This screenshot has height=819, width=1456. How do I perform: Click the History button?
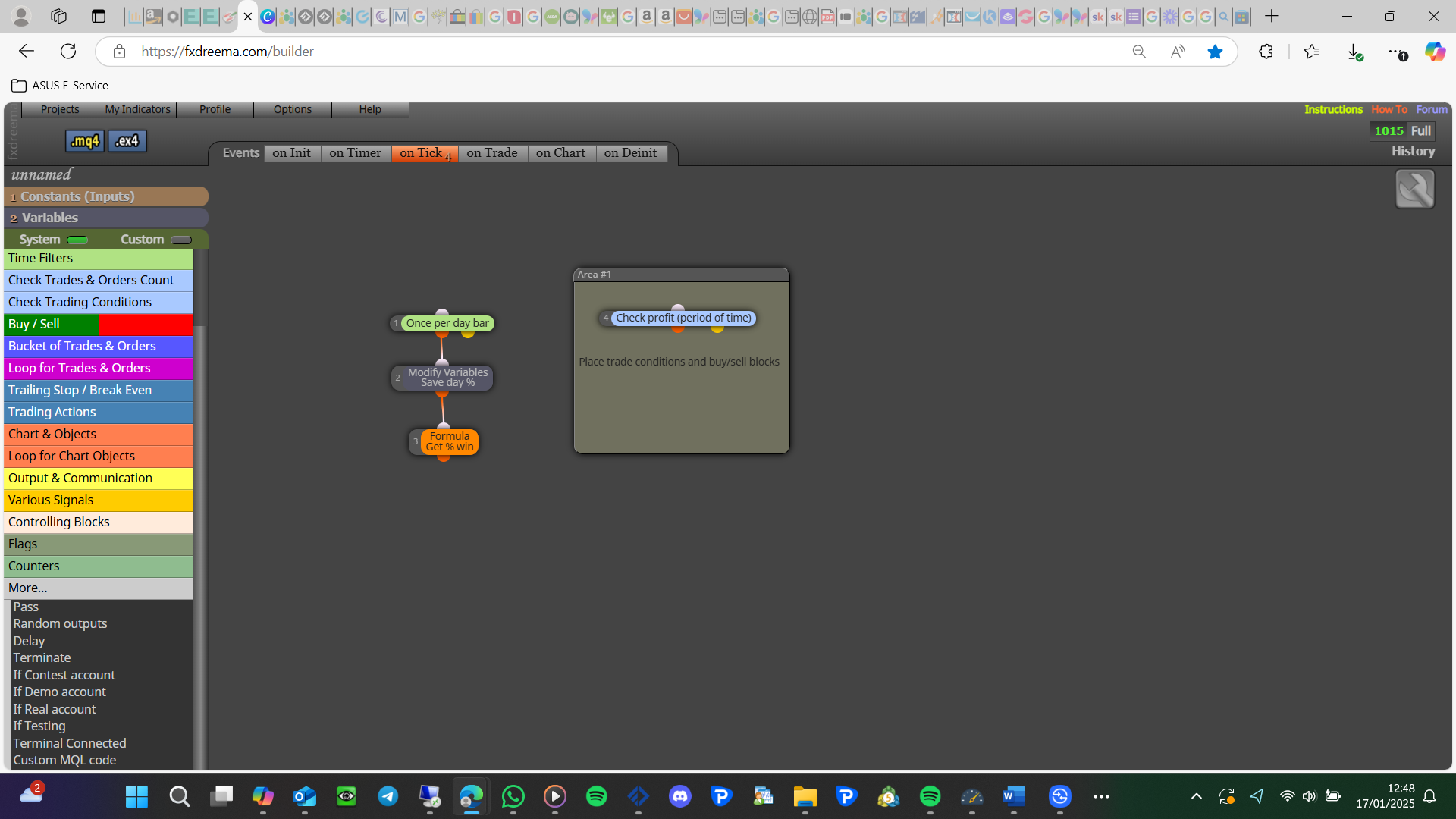coord(1413,151)
